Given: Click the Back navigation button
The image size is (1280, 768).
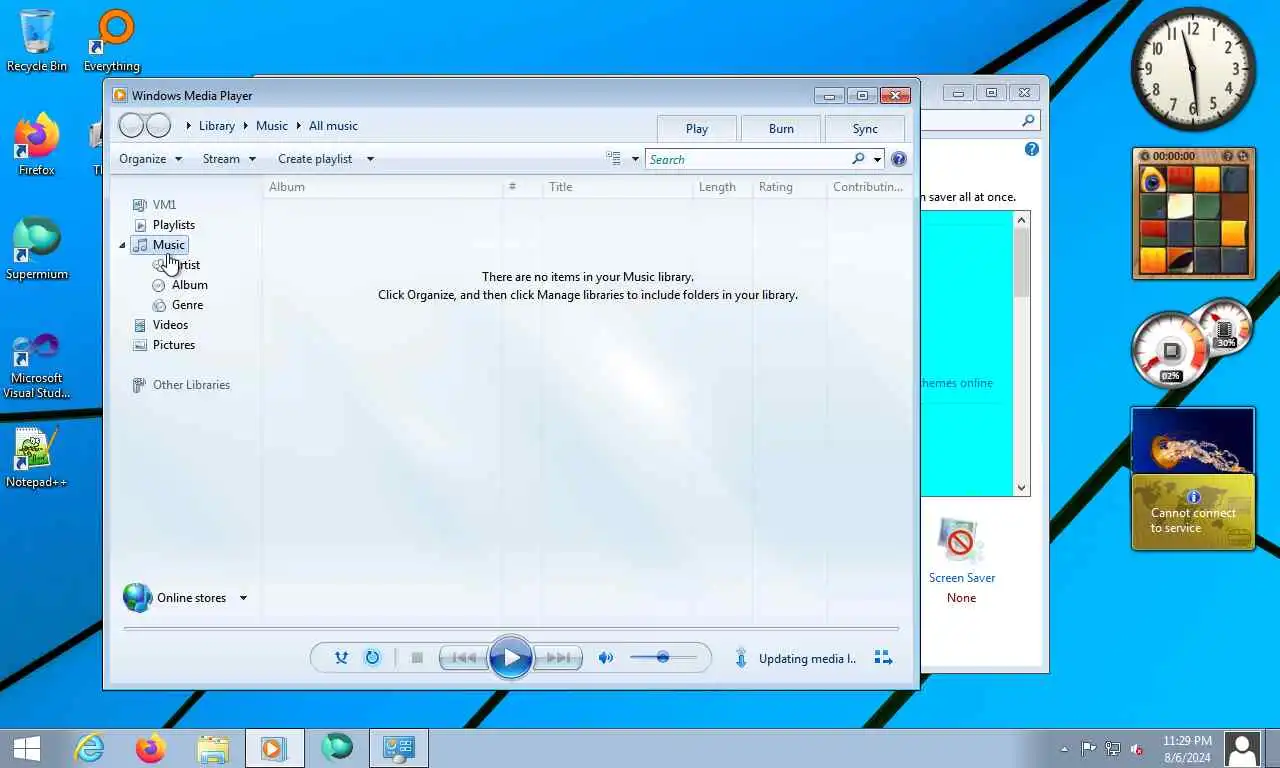Looking at the screenshot, I should coord(132,126).
